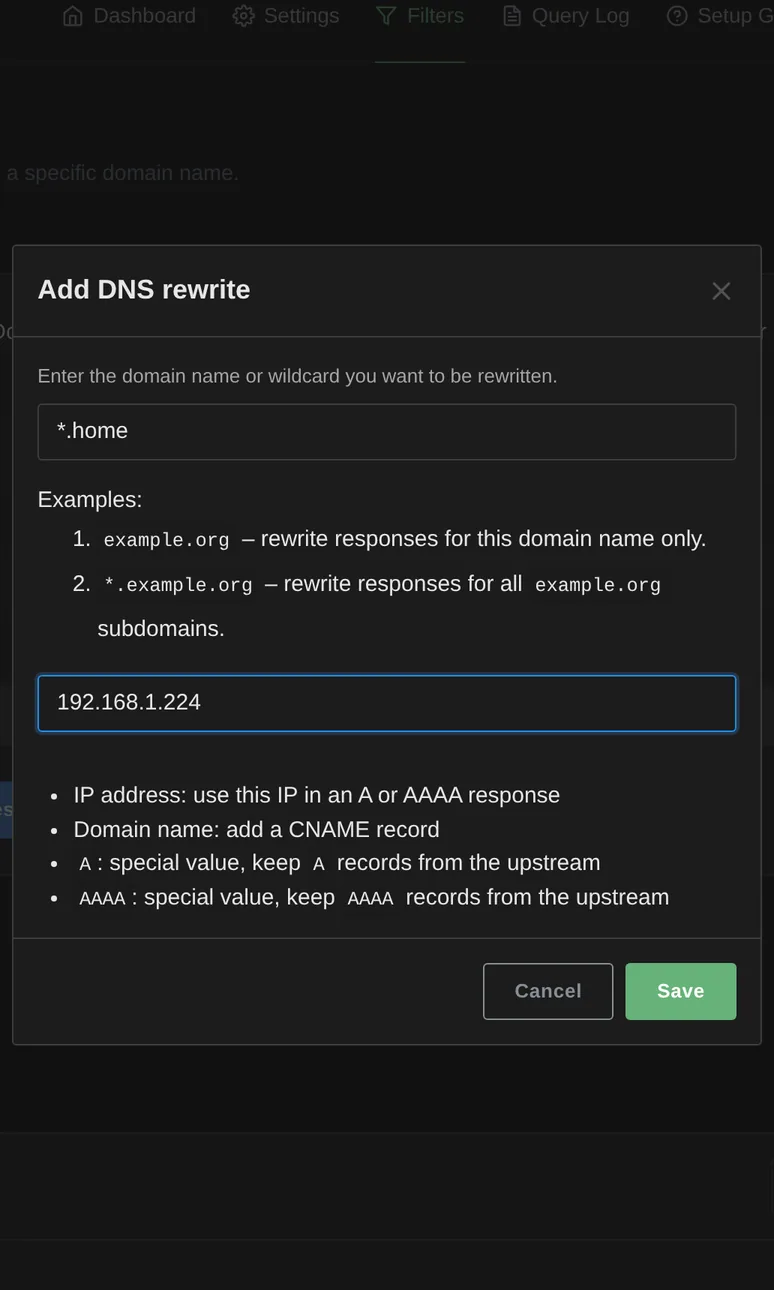The width and height of the screenshot is (774, 1290).
Task: Click the 'AAAA: special value' bullet
Action: (373, 897)
